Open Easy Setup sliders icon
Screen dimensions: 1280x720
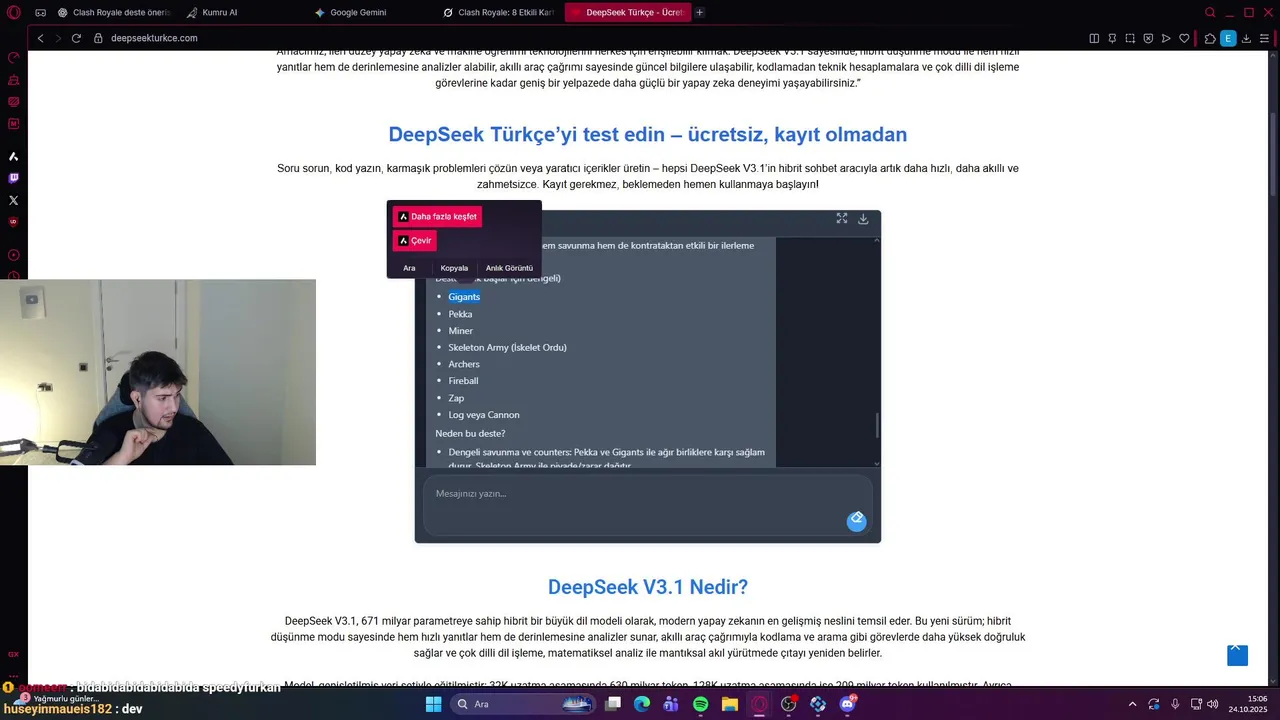pos(1265,38)
